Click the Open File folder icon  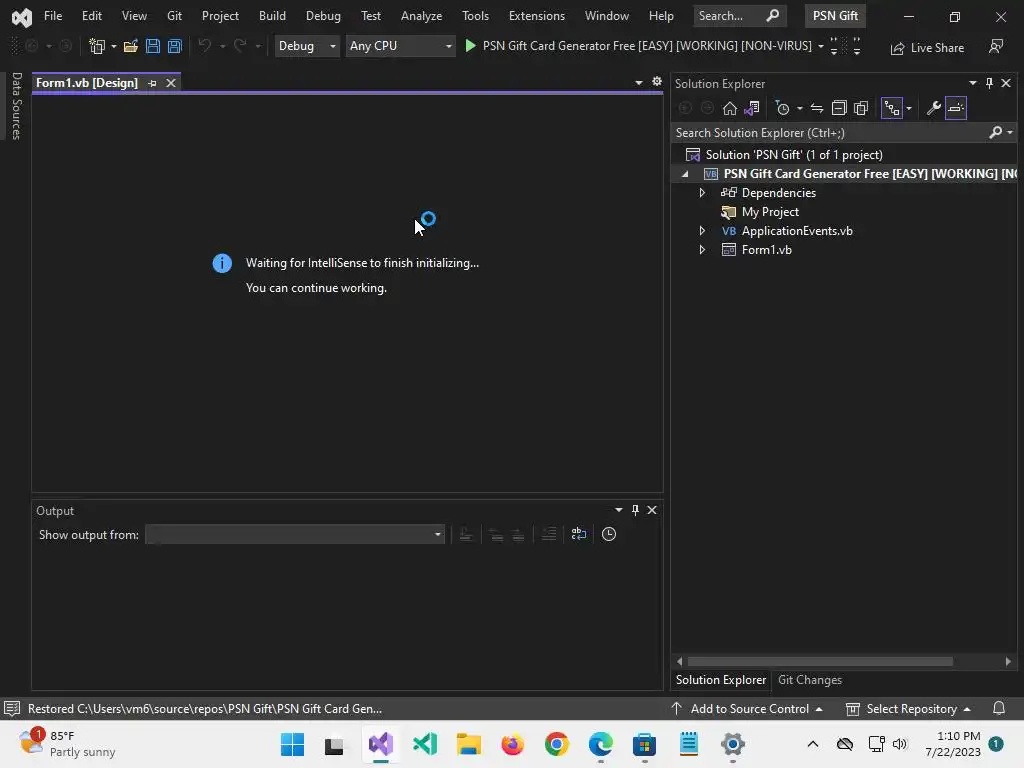pos(131,46)
